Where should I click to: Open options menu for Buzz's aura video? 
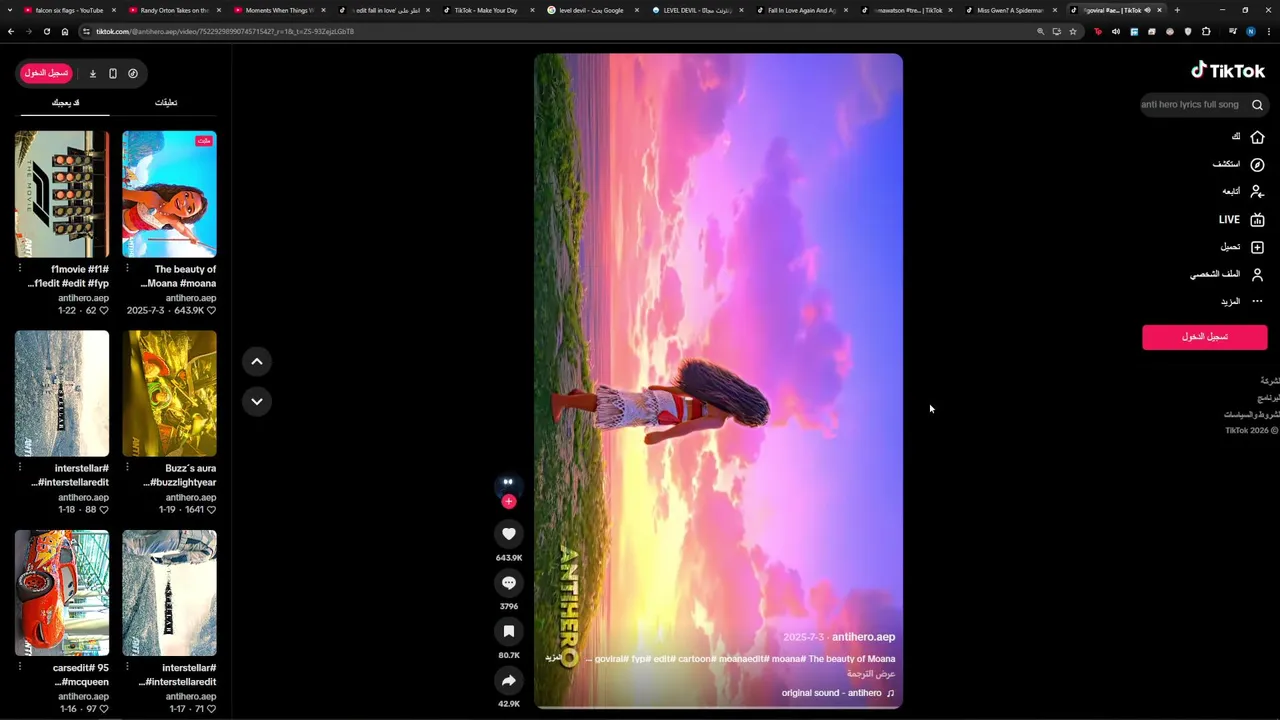click(127, 468)
